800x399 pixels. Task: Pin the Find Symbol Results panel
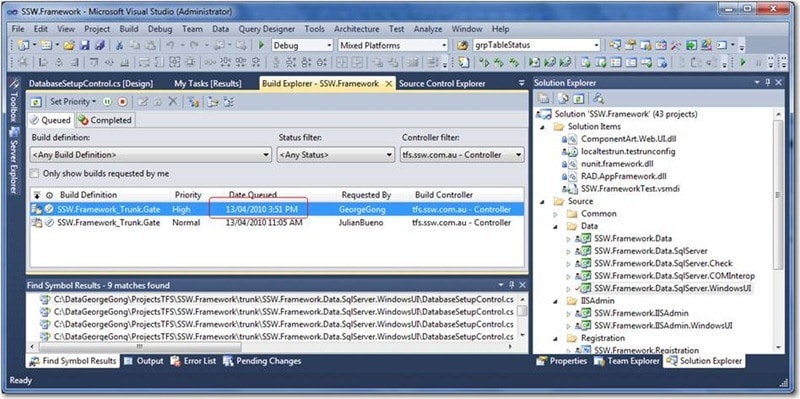click(512, 285)
